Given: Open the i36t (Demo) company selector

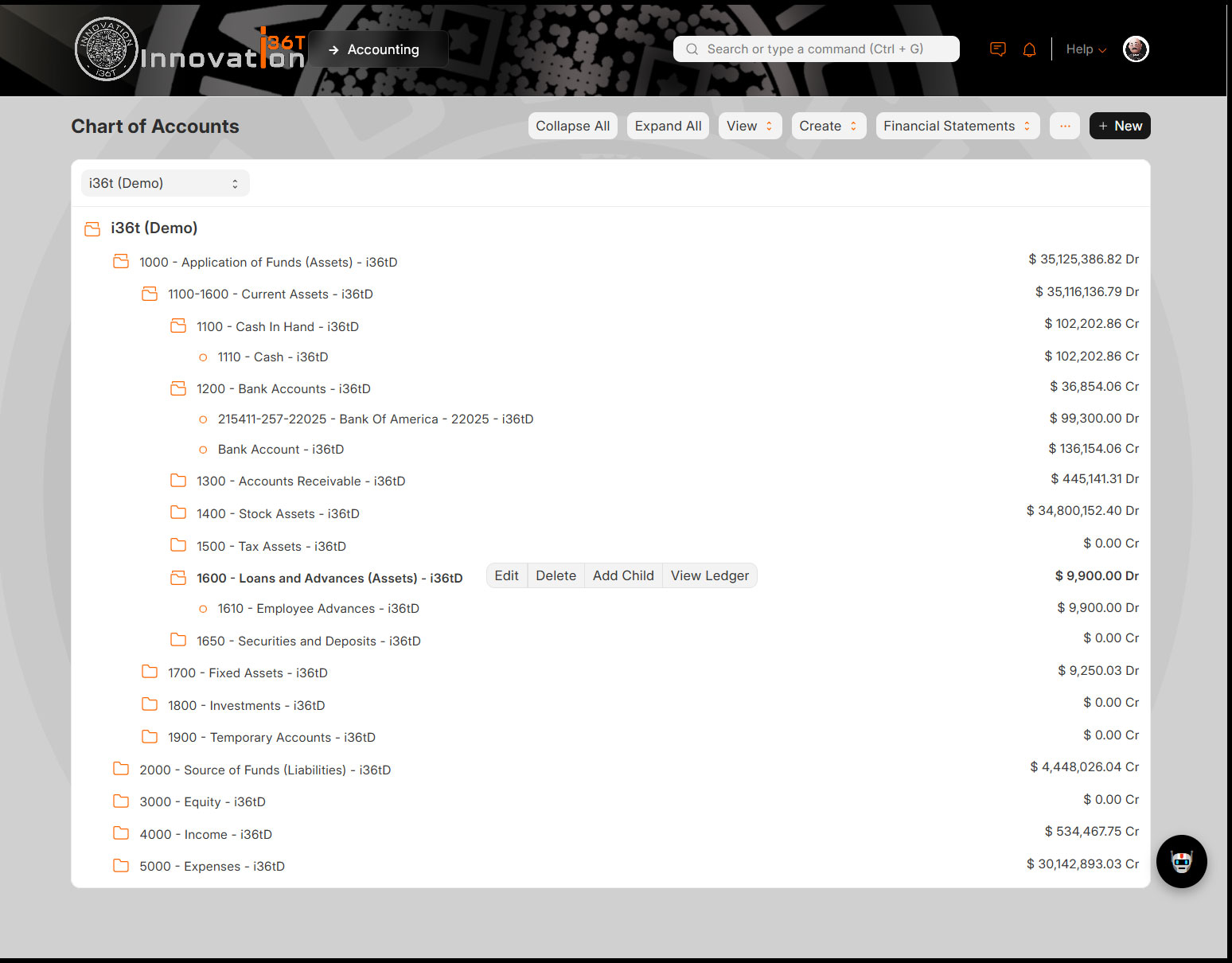Looking at the screenshot, I should click(165, 183).
